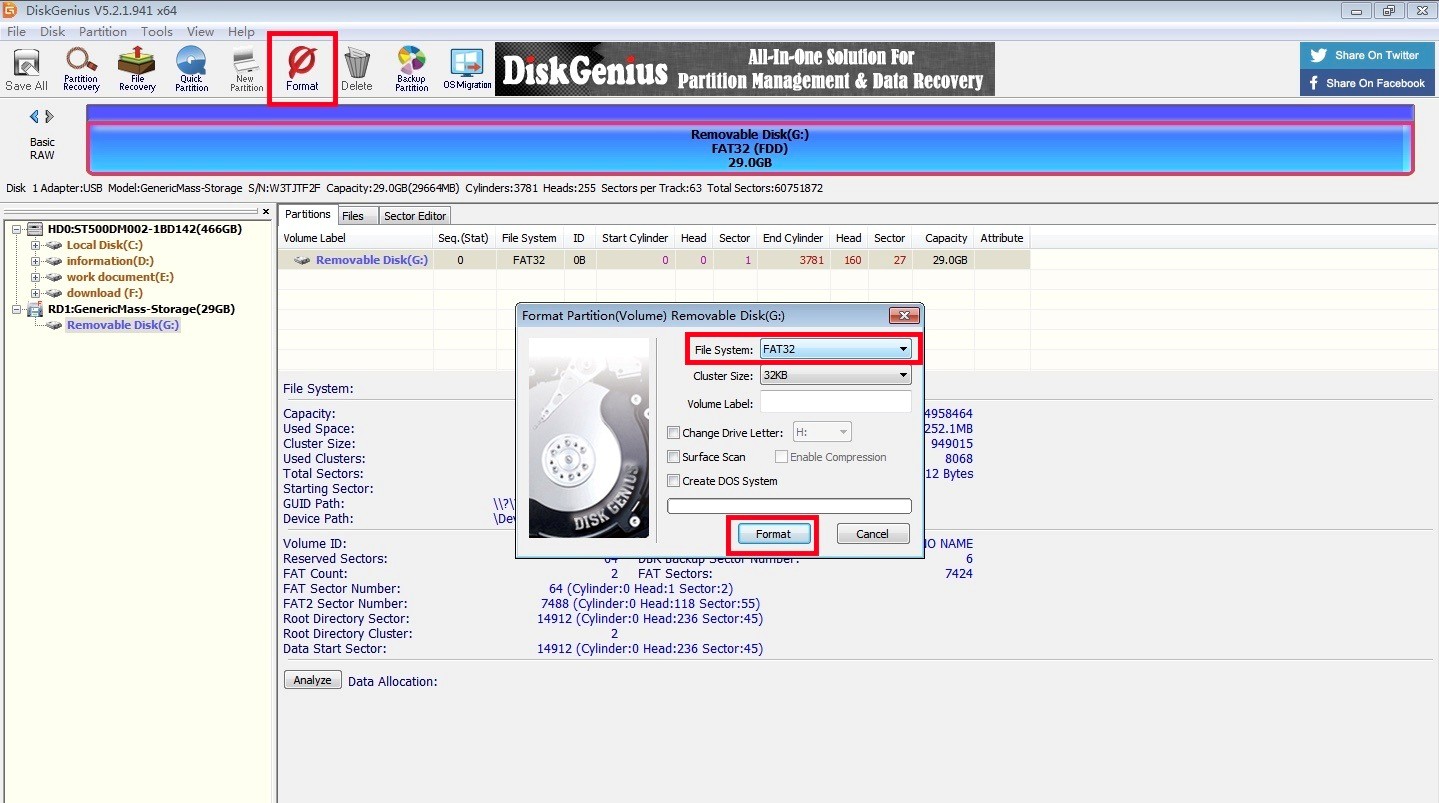Open the File menu

click(x=16, y=32)
